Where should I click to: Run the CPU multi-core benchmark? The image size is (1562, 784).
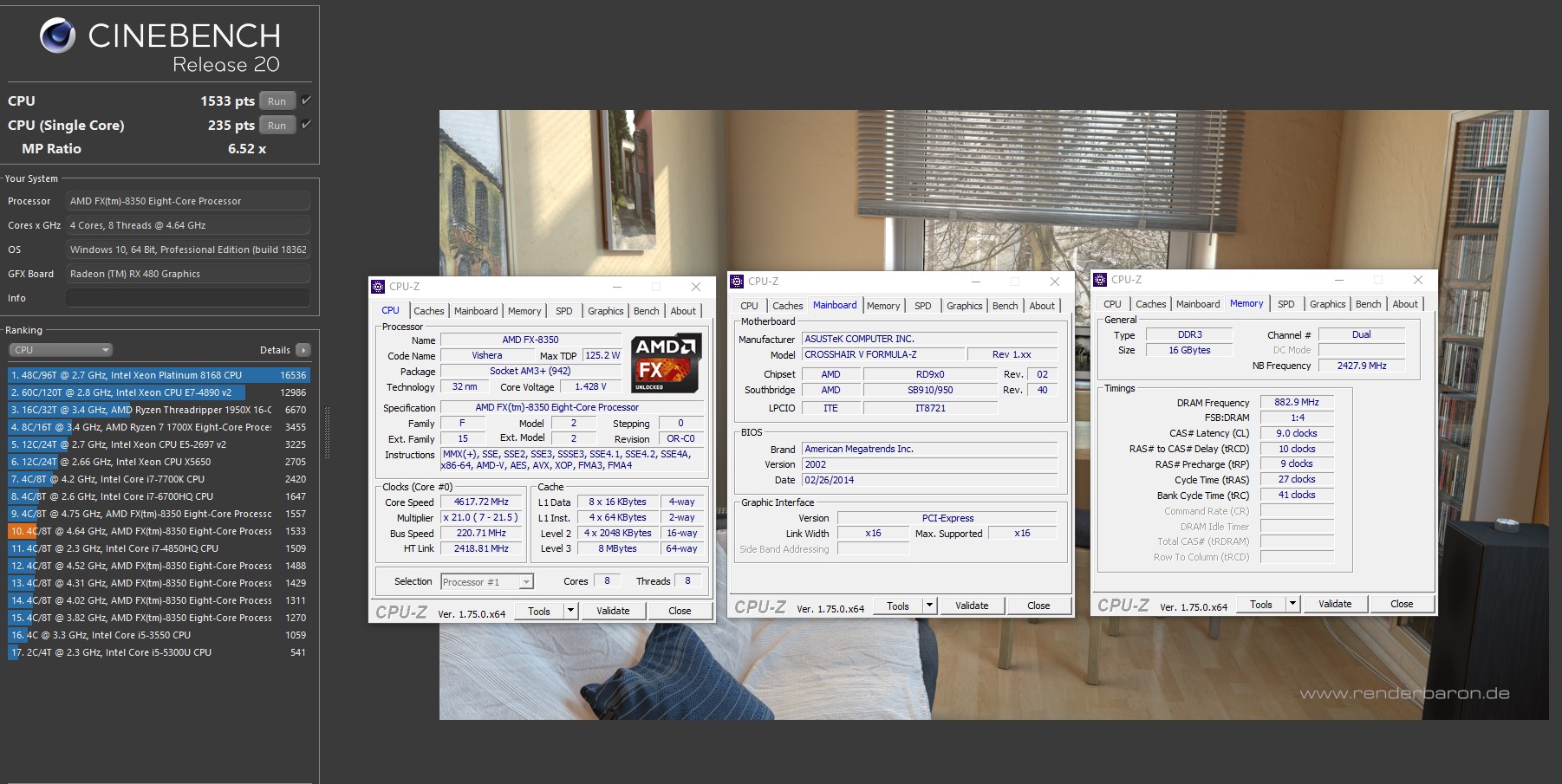(277, 101)
